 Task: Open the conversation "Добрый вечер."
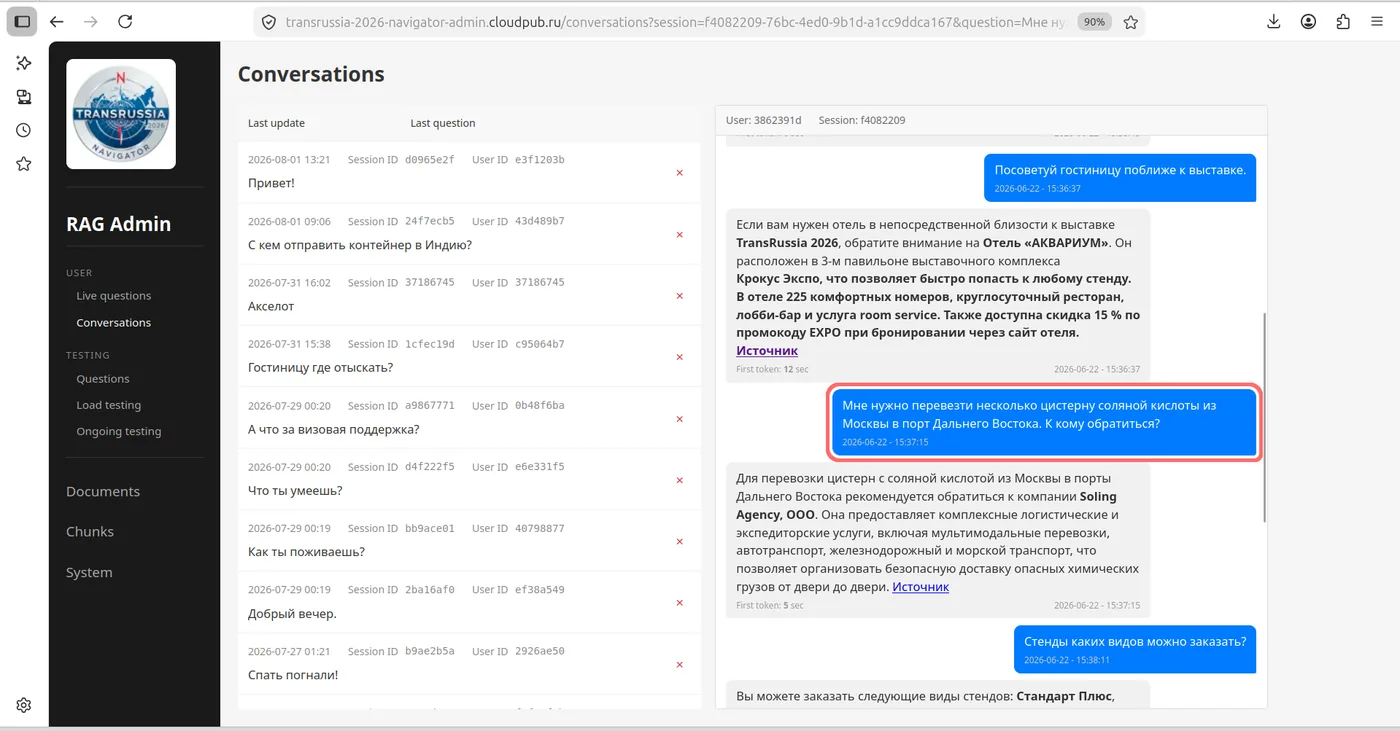[469, 603]
